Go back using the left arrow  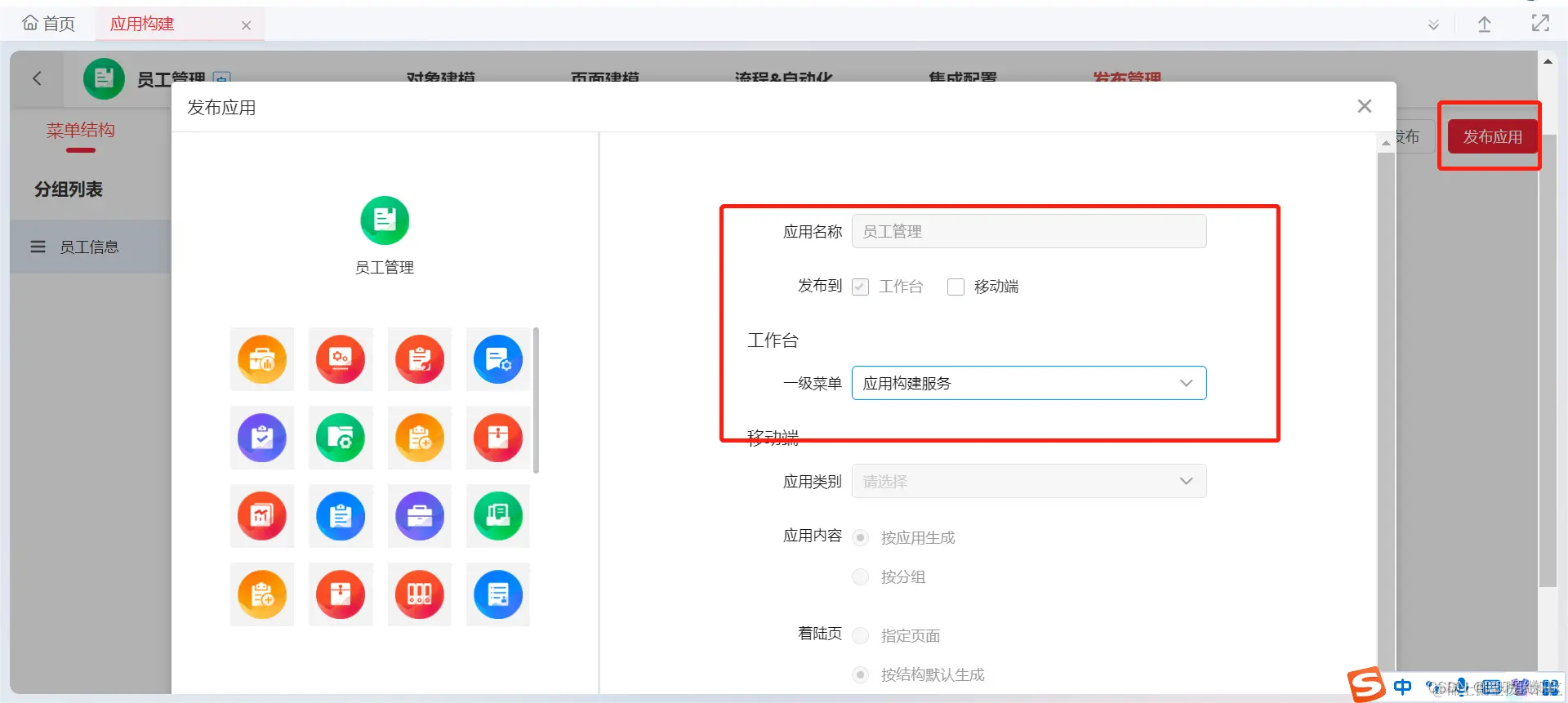[x=37, y=78]
